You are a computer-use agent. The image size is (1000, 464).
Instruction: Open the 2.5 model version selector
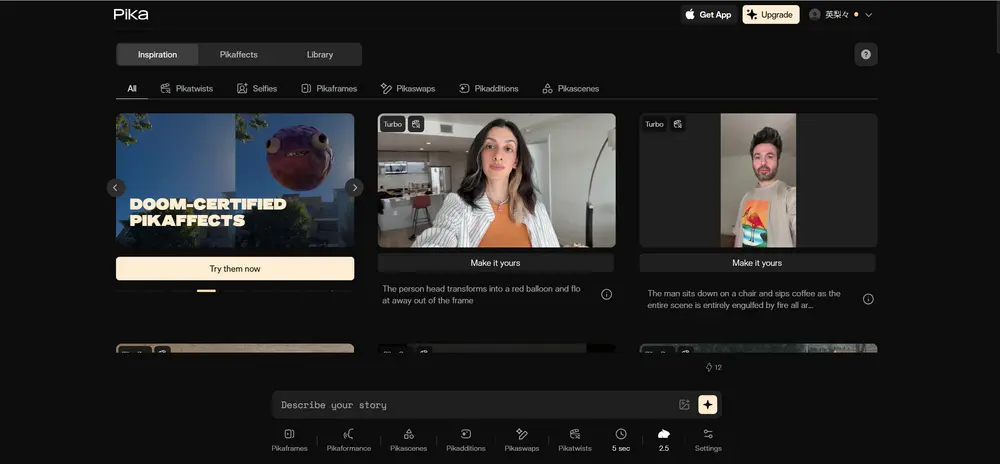[x=664, y=440]
